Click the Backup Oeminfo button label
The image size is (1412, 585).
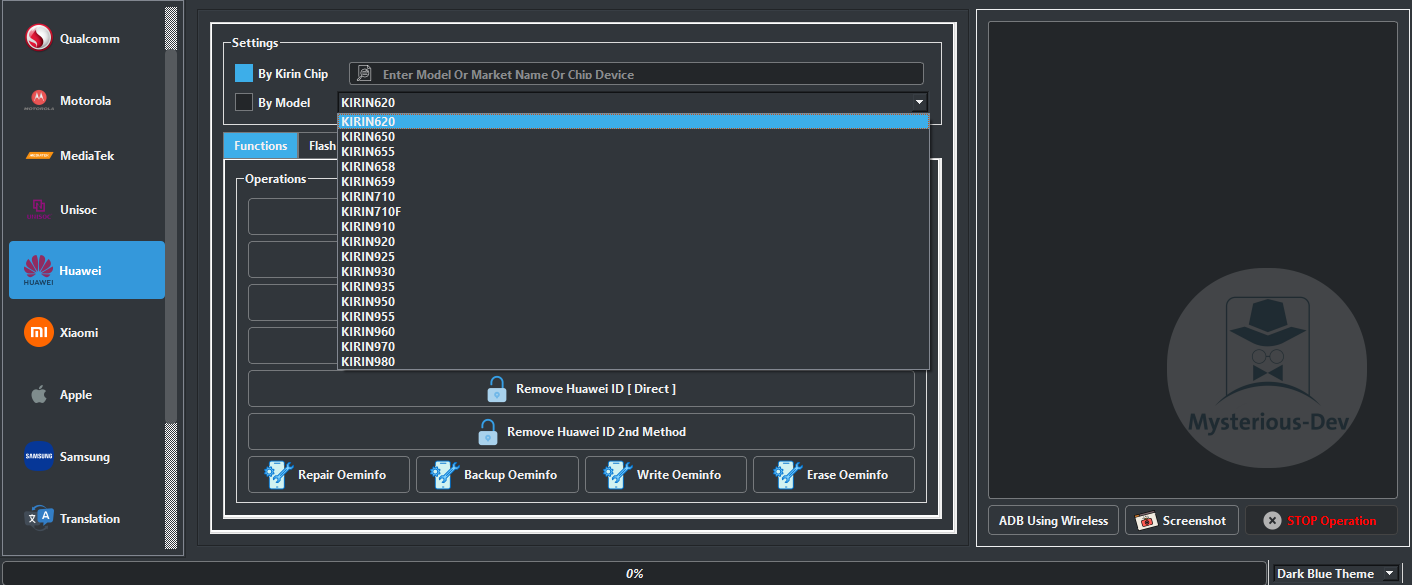click(510, 475)
